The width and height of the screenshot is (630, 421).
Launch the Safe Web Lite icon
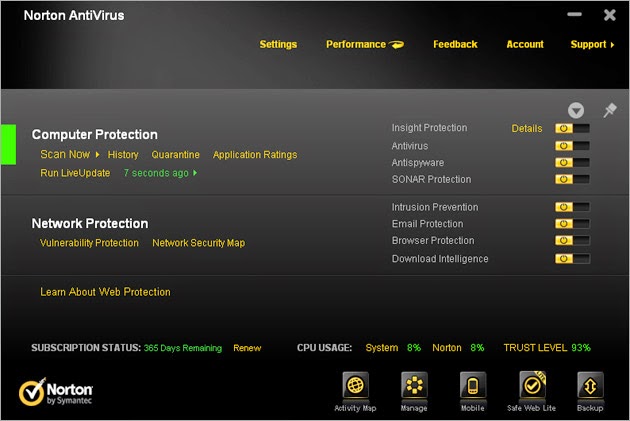click(x=532, y=386)
